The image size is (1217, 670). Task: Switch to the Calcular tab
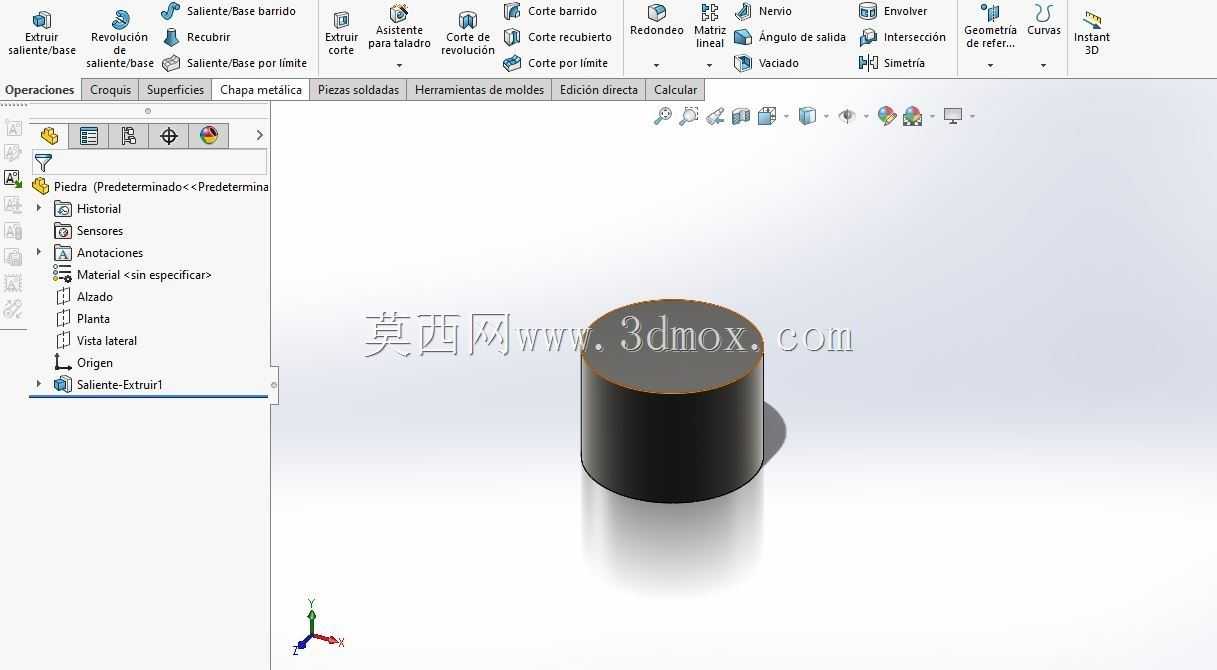pos(675,90)
